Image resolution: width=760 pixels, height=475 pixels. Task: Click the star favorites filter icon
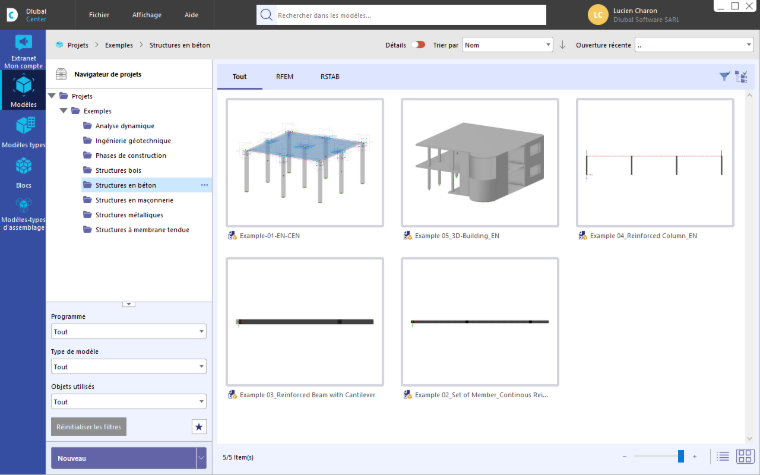pyautogui.click(x=199, y=427)
